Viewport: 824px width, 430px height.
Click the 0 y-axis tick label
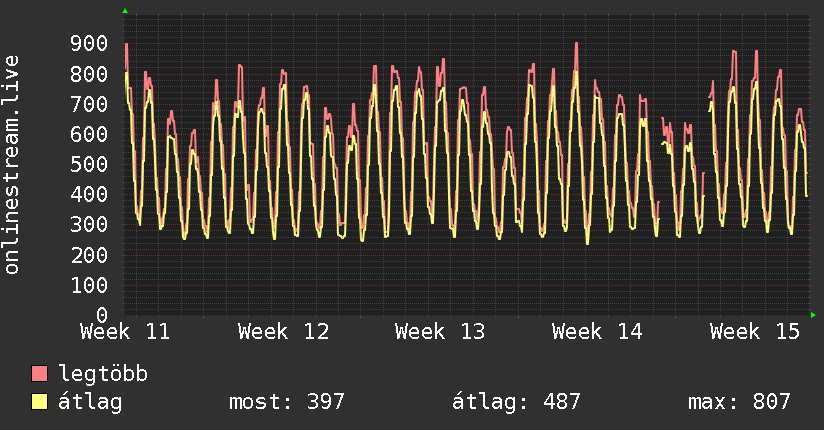(x=102, y=315)
